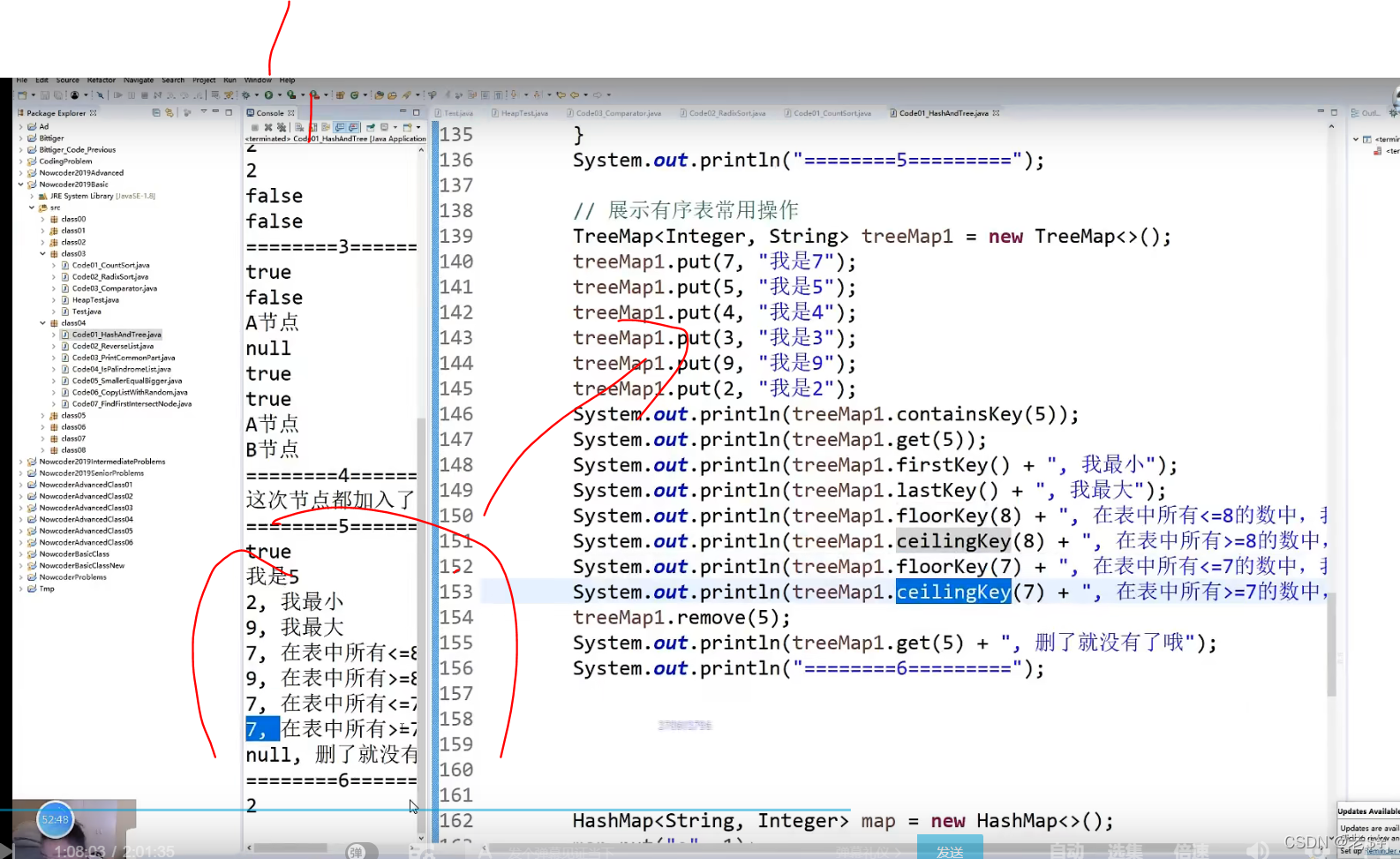
Task: Switch to Code02_RadixSort.java tab
Action: tap(722, 113)
